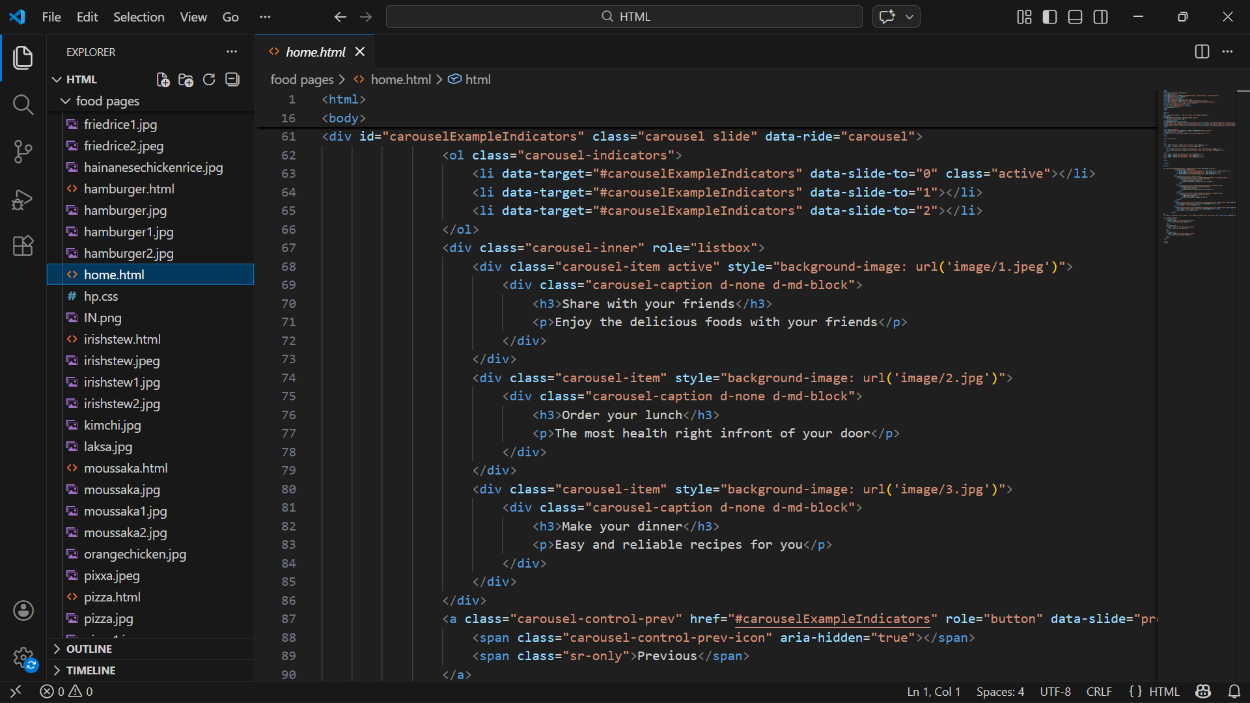
Task: Toggle the bottom panel visibility
Action: (1075, 17)
